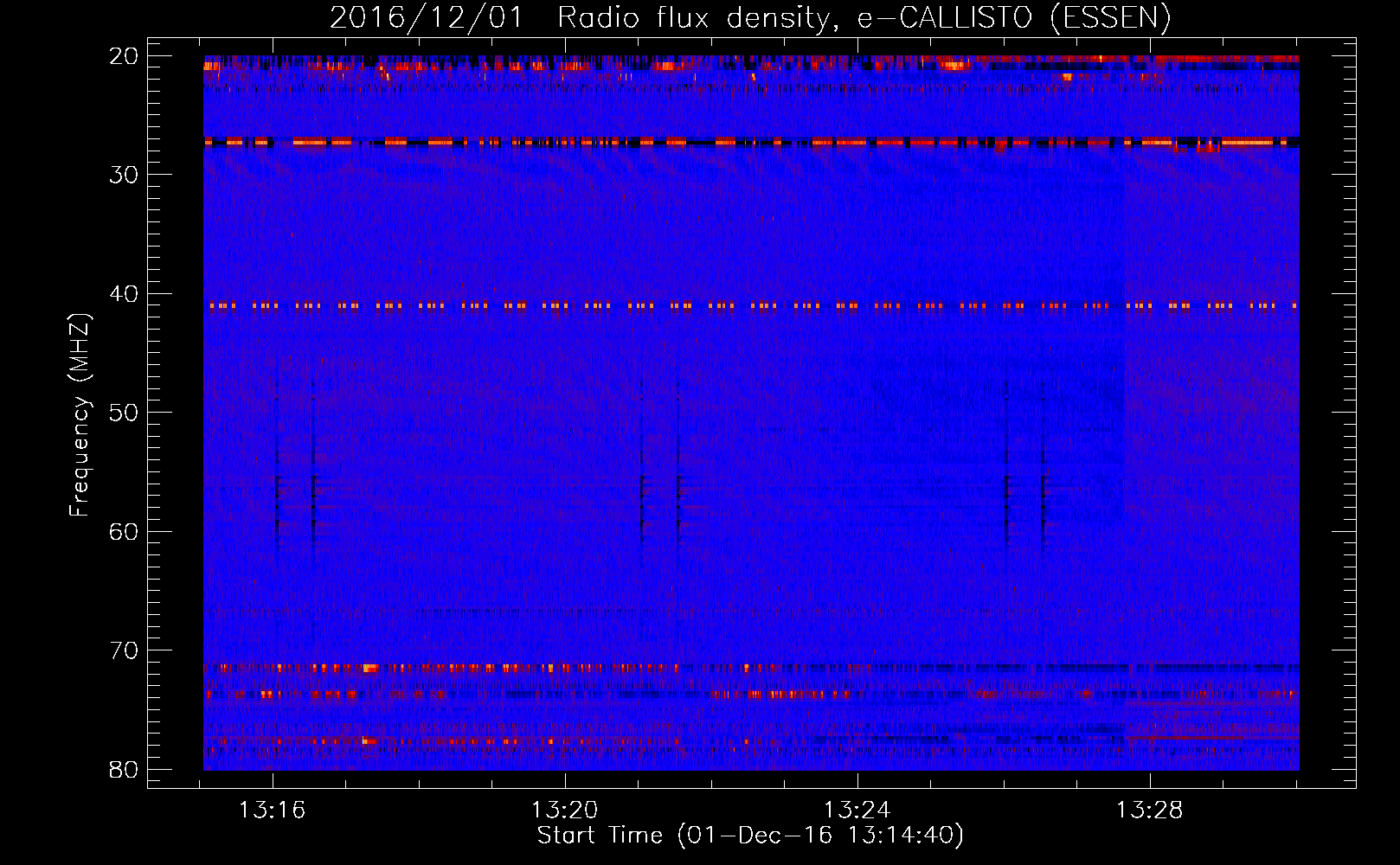Click the 70 MHz frequency tick label
Image resolution: width=1400 pixels, height=865 pixels.
[125, 650]
